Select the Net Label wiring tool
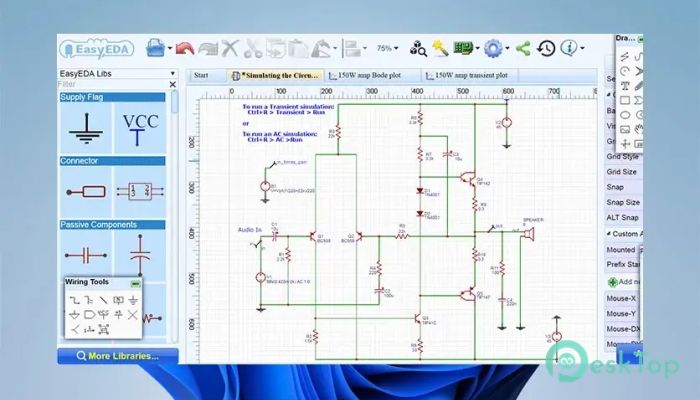The image size is (700, 400). [x=118, y=300]
